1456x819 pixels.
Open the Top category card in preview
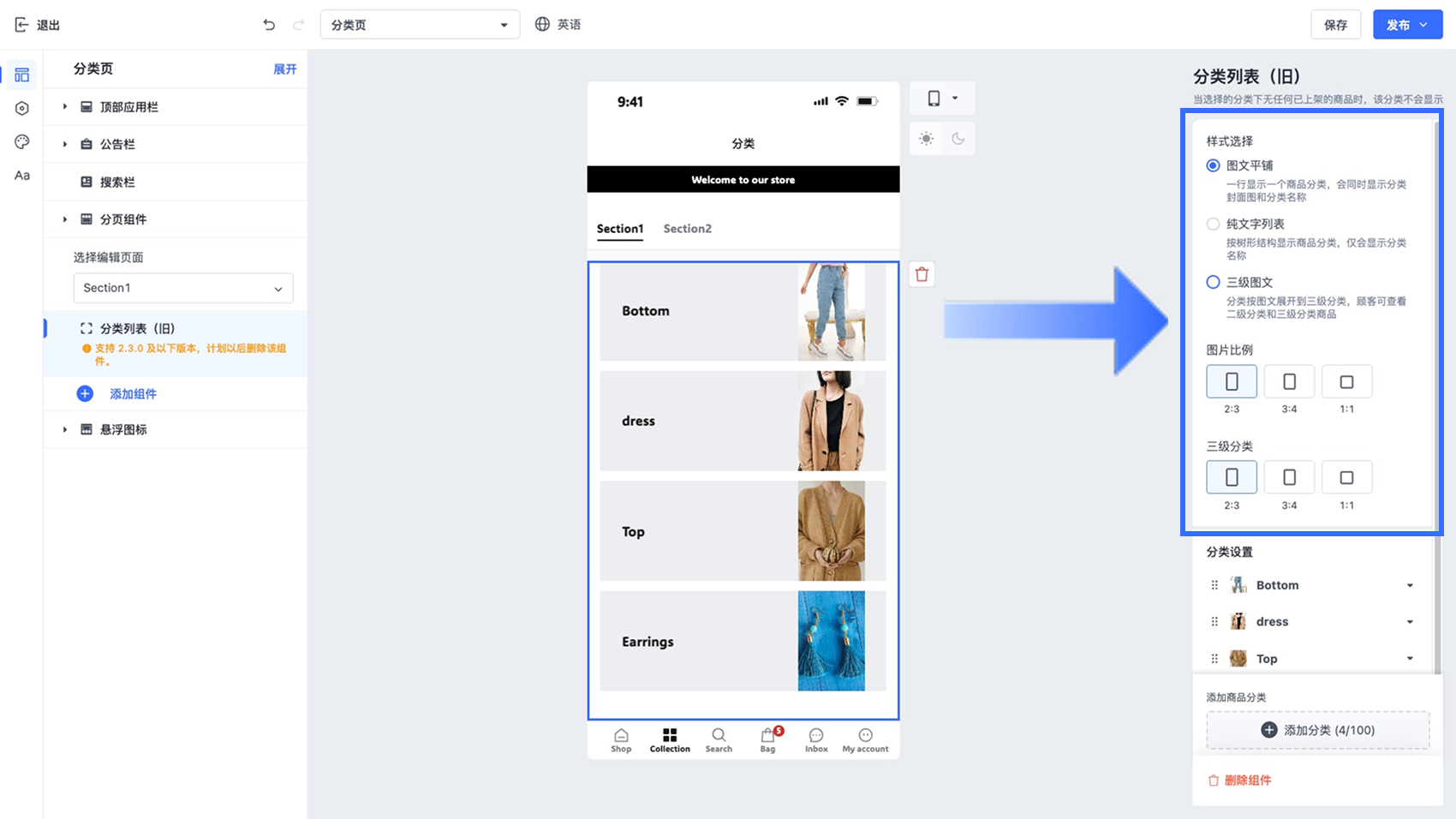[743, 531]
